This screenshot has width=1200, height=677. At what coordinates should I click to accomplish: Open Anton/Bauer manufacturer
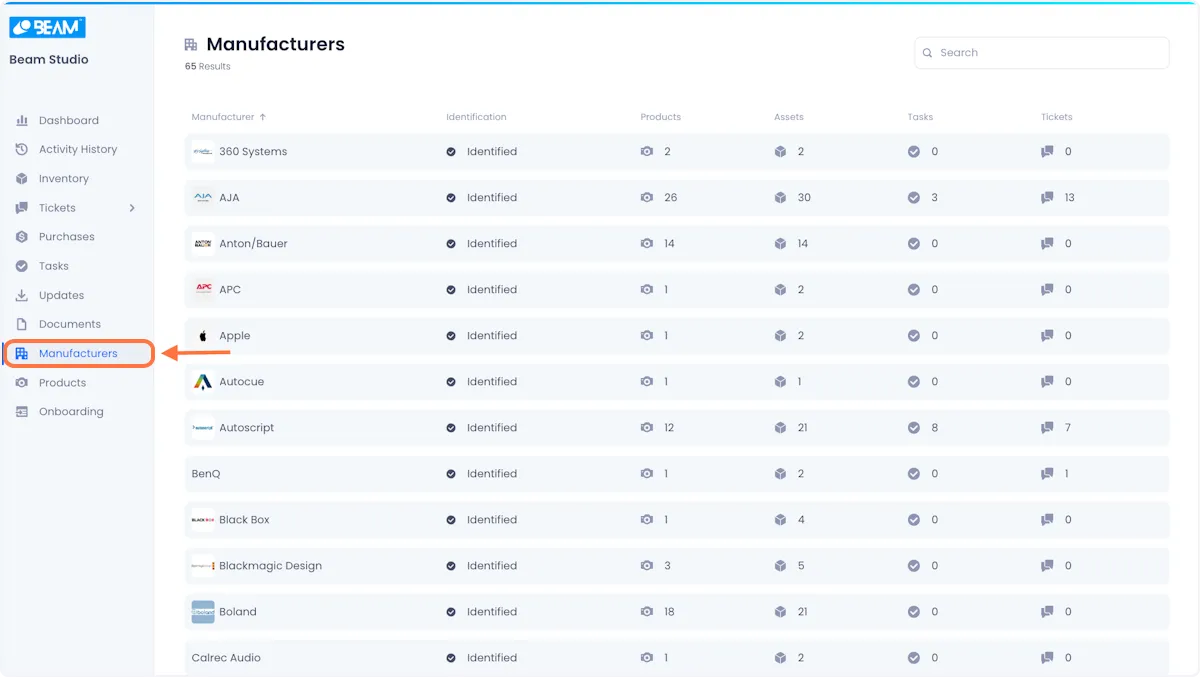click(677, 244)
